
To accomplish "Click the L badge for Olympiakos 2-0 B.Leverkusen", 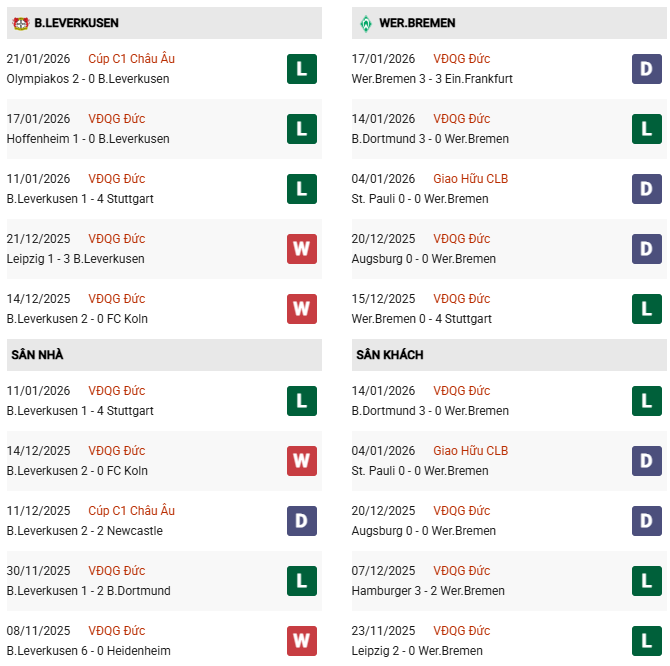I will point(301,68).
